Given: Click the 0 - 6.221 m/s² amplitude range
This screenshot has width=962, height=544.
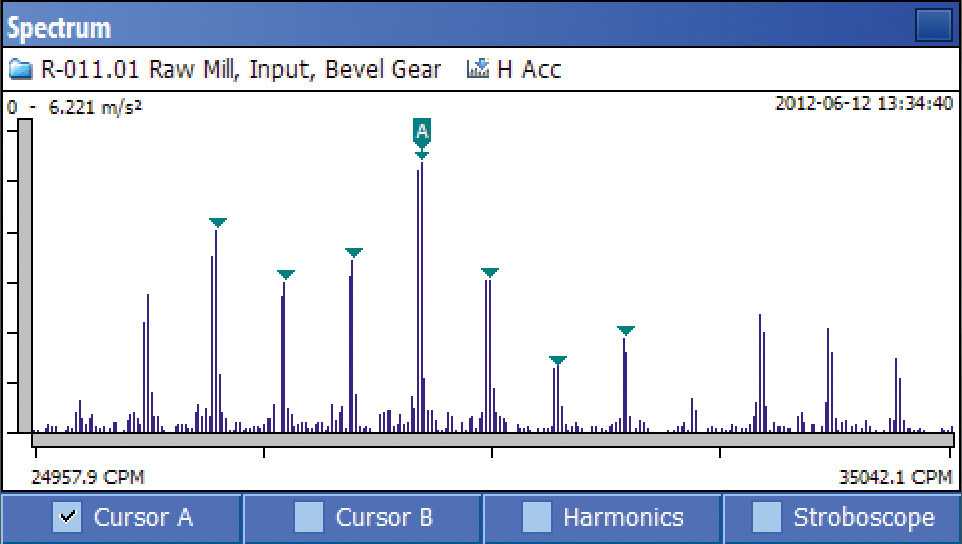Looking at the screenshot, I should click(74, 107).
